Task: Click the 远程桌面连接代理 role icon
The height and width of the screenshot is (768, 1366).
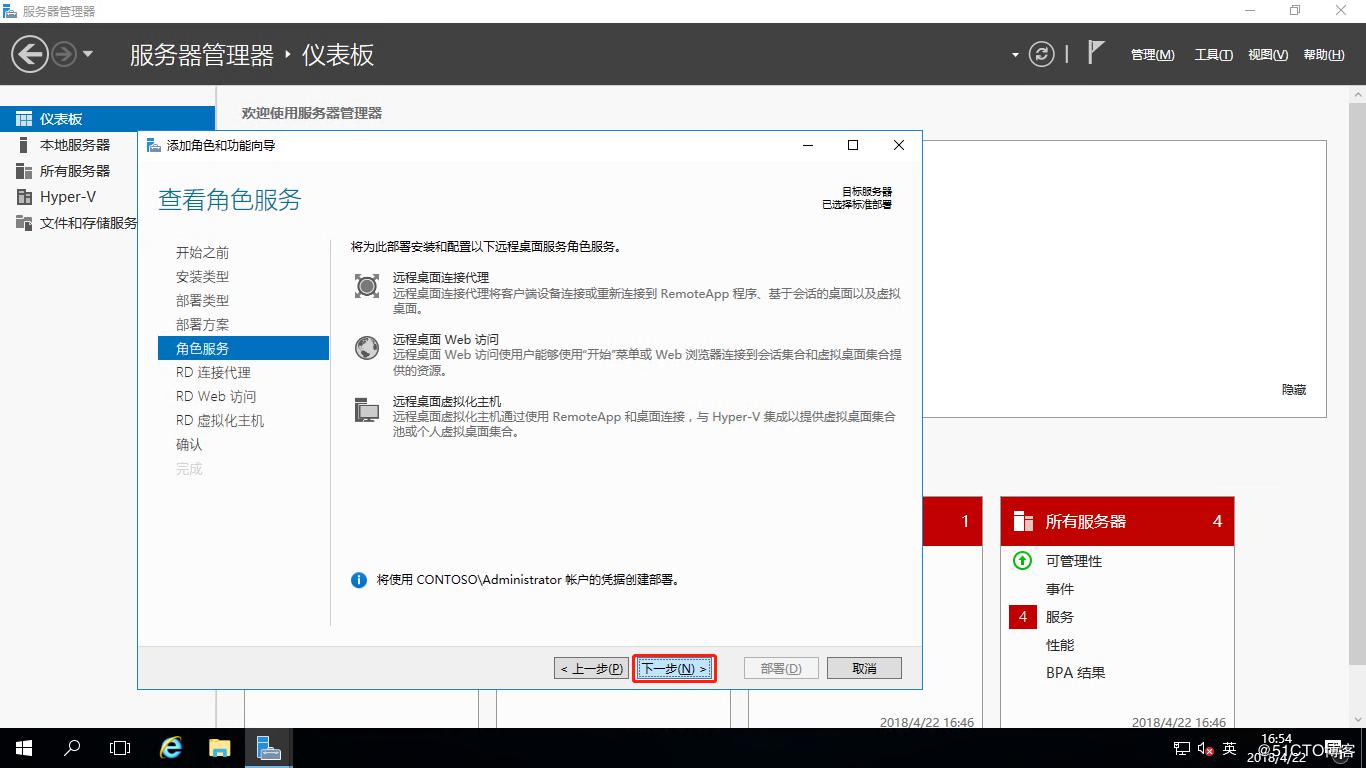Action: click(367, 287)
